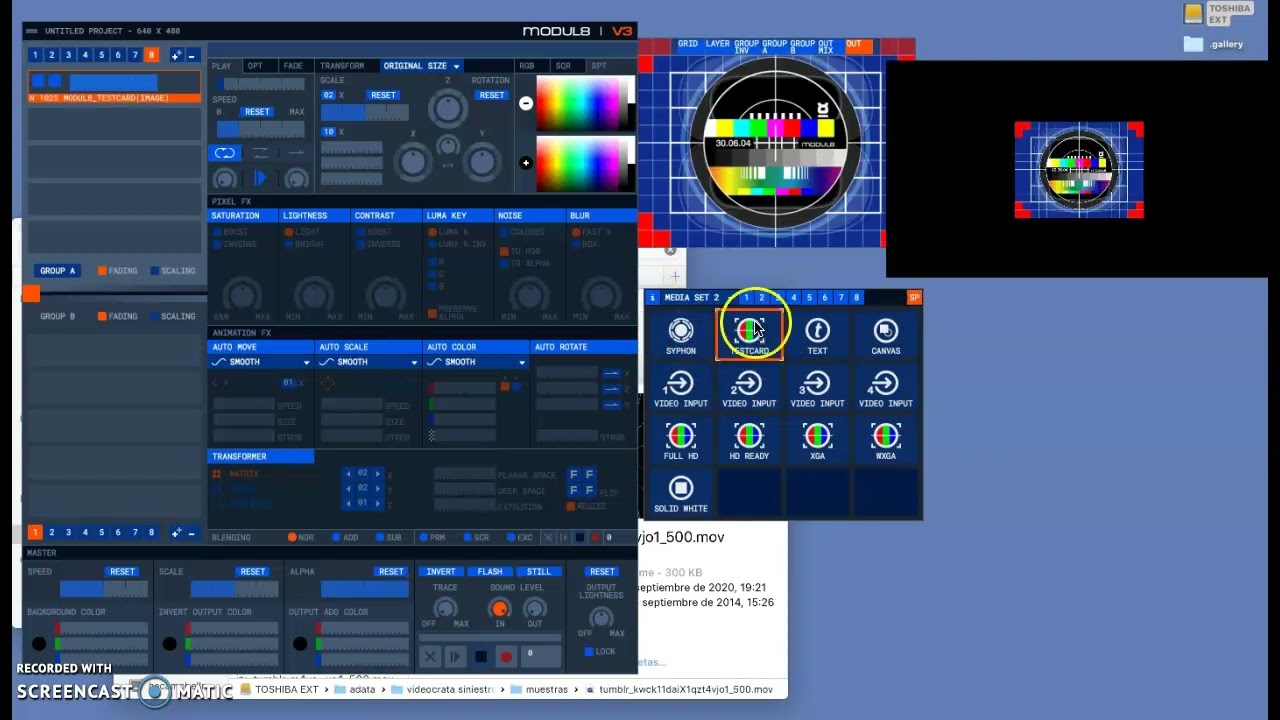The height and width of the screenshot is (720, 1280).
Task: Toggle output lightness Lock checkbox
Action: 600,652
